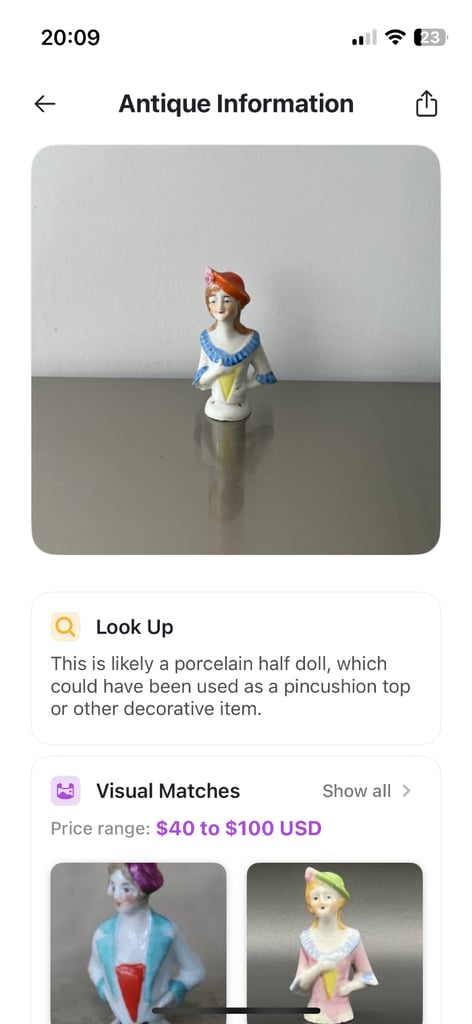This screenshot has width=472, height=1024.
Task: Open the main photo of the porcelain half doll
Action: [x=236, y=349]
